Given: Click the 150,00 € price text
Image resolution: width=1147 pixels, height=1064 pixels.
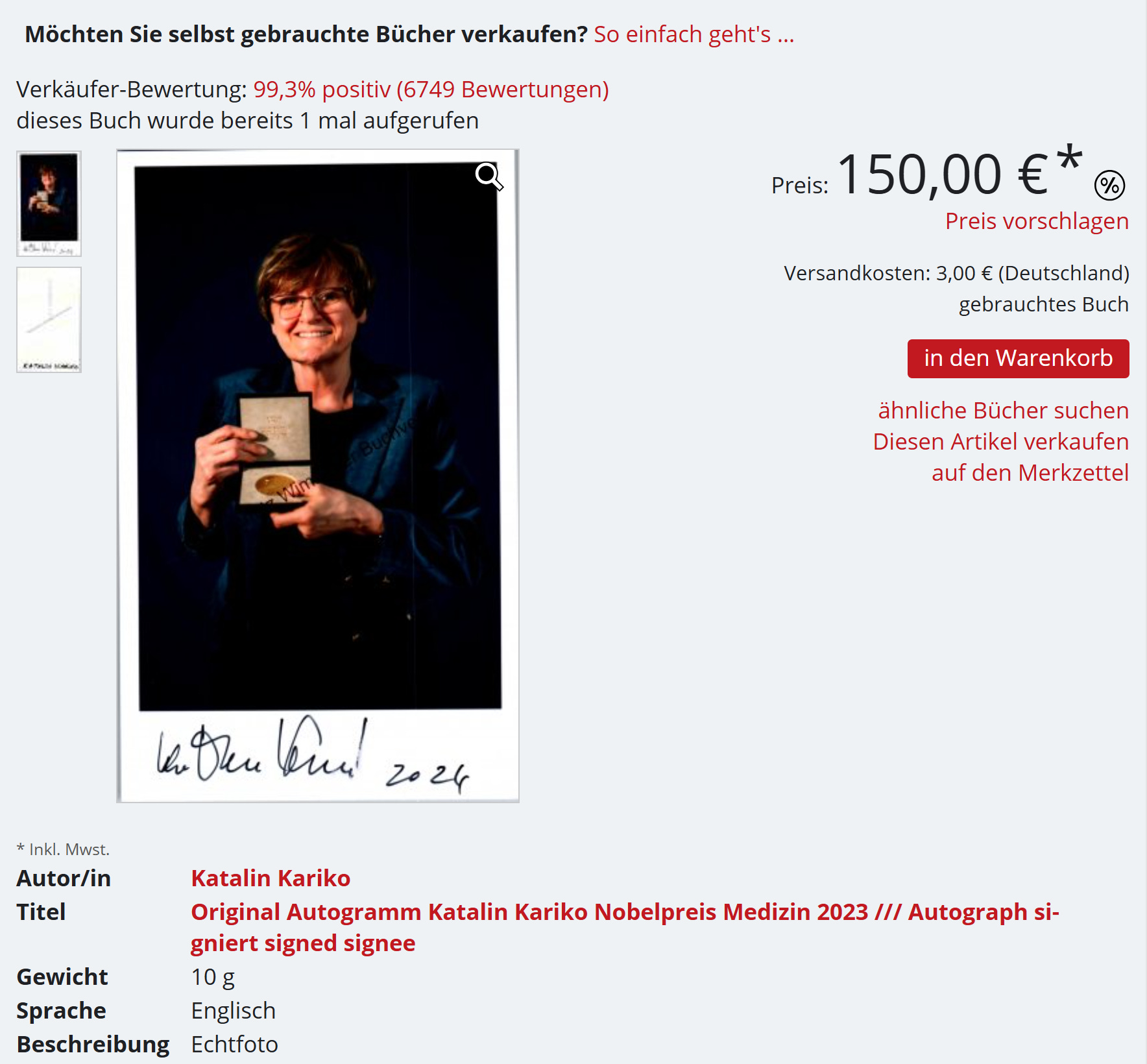Looking at the screenshot, I should click(x=943, y=175).
